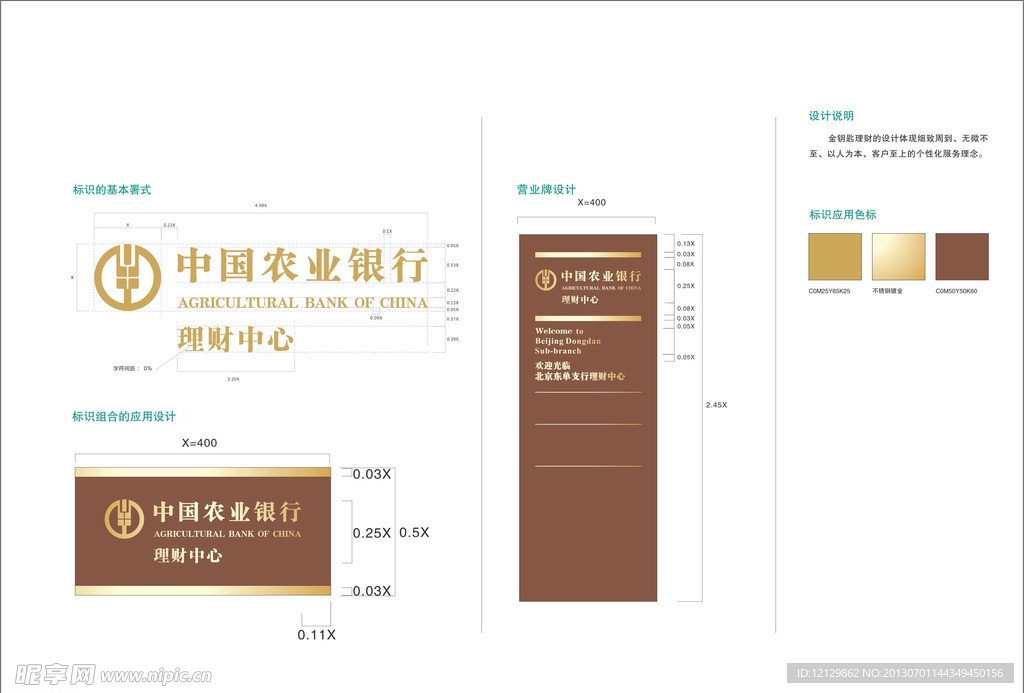Click the top gold bar of the horizontal sign
1024x693 pixels.
tap(203, 472)
